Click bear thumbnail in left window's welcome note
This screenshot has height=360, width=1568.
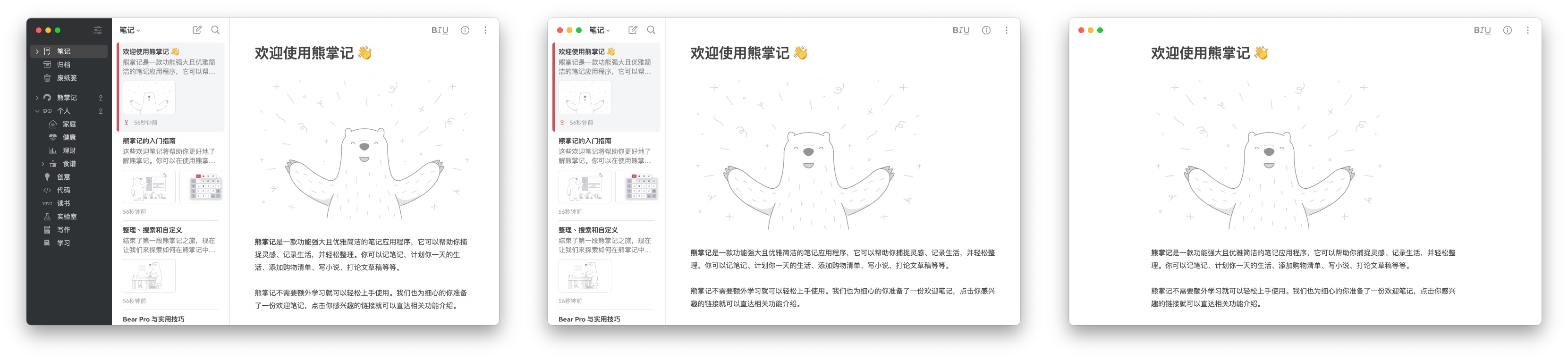149,98
